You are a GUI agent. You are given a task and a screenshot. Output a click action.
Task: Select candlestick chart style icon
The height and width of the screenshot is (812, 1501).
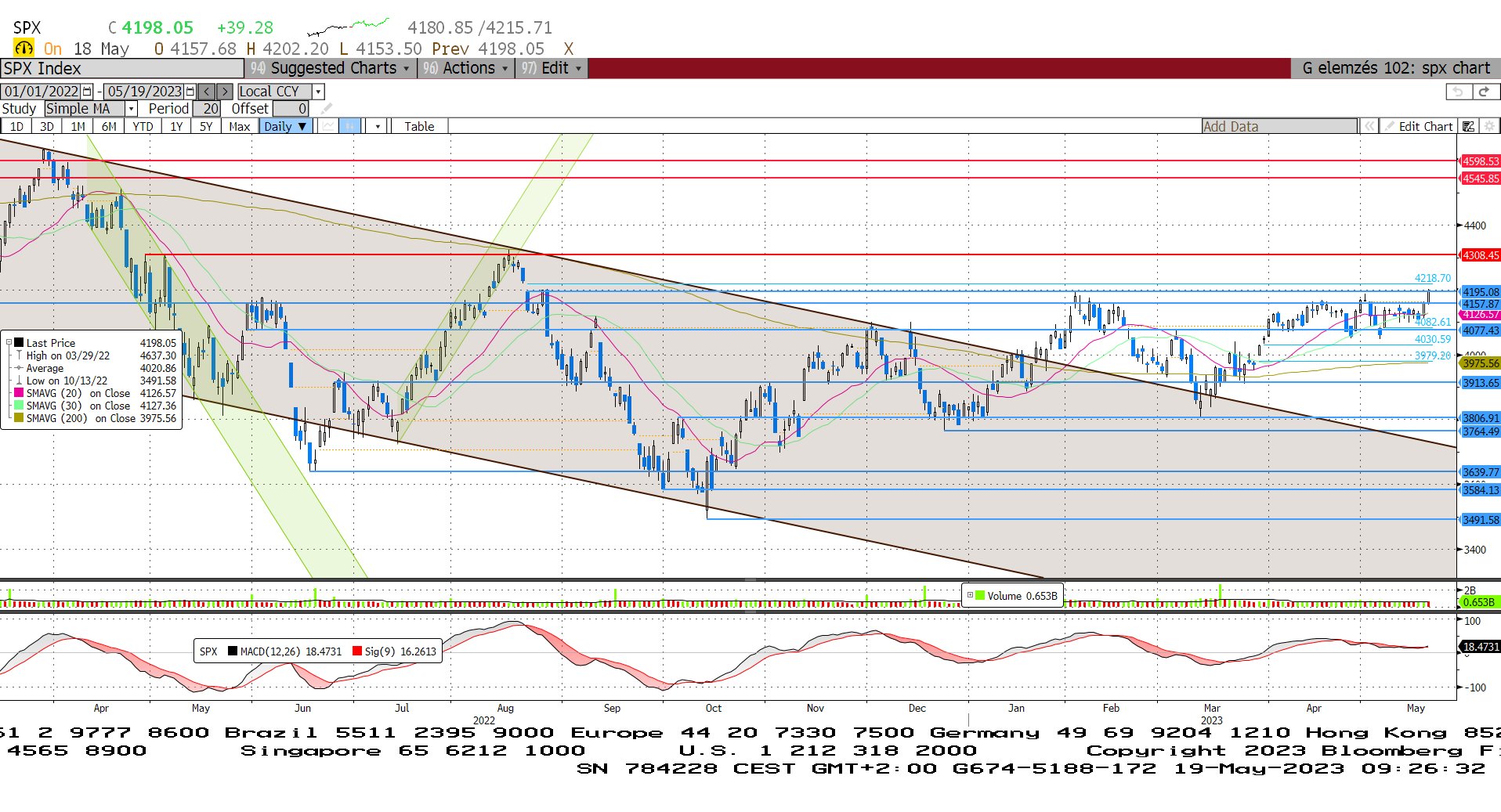[350, 126]
